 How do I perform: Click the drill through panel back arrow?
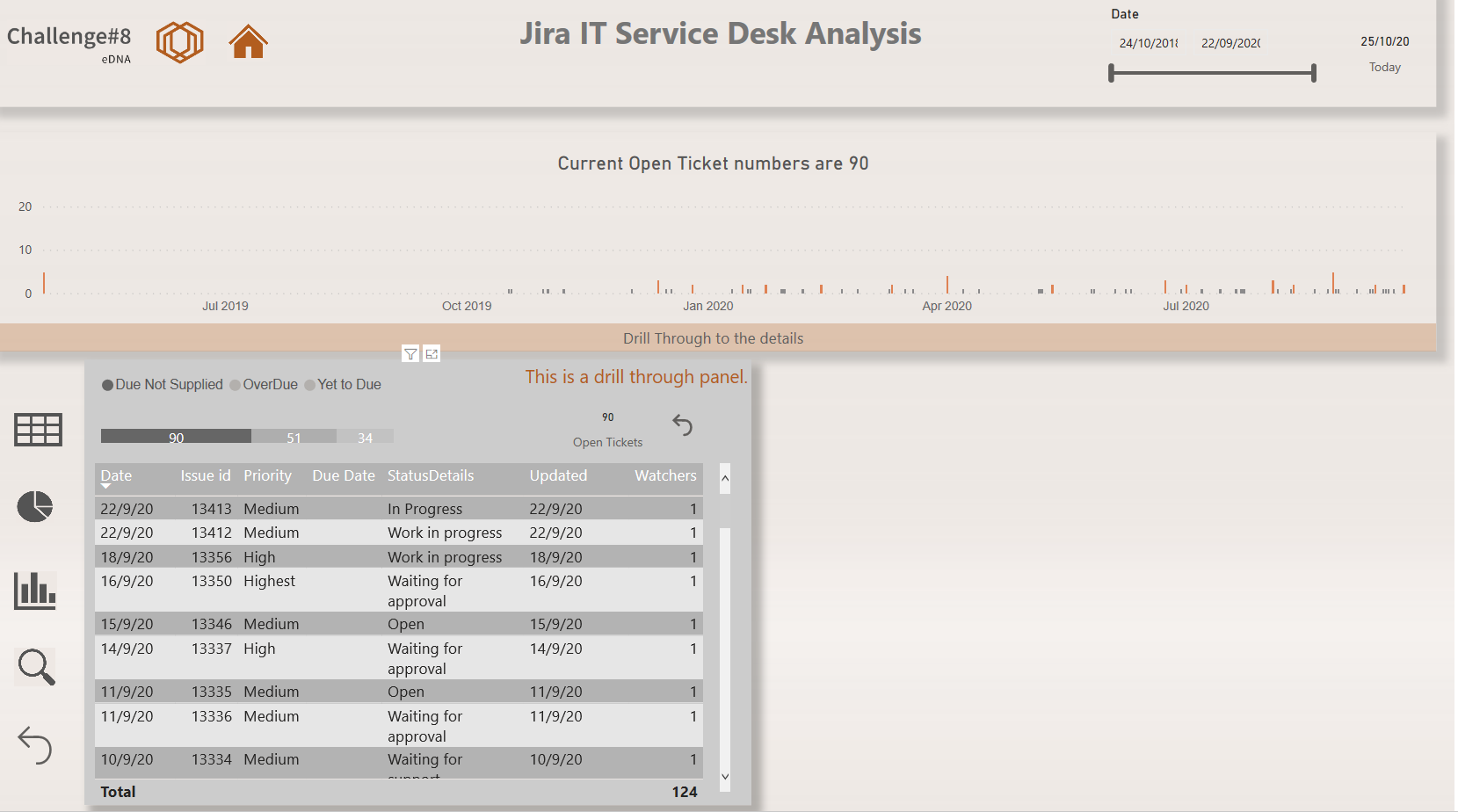(x=683, y=425)
